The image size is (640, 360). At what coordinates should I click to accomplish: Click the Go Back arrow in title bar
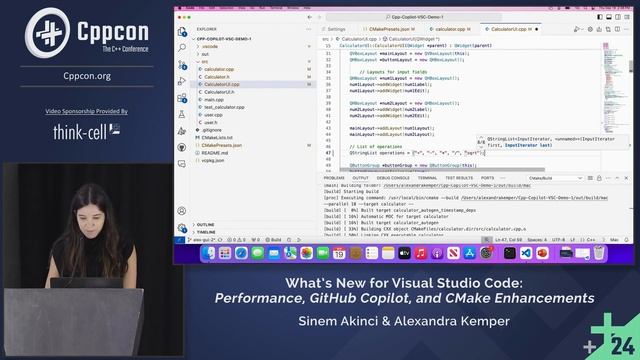pos(309,17)
